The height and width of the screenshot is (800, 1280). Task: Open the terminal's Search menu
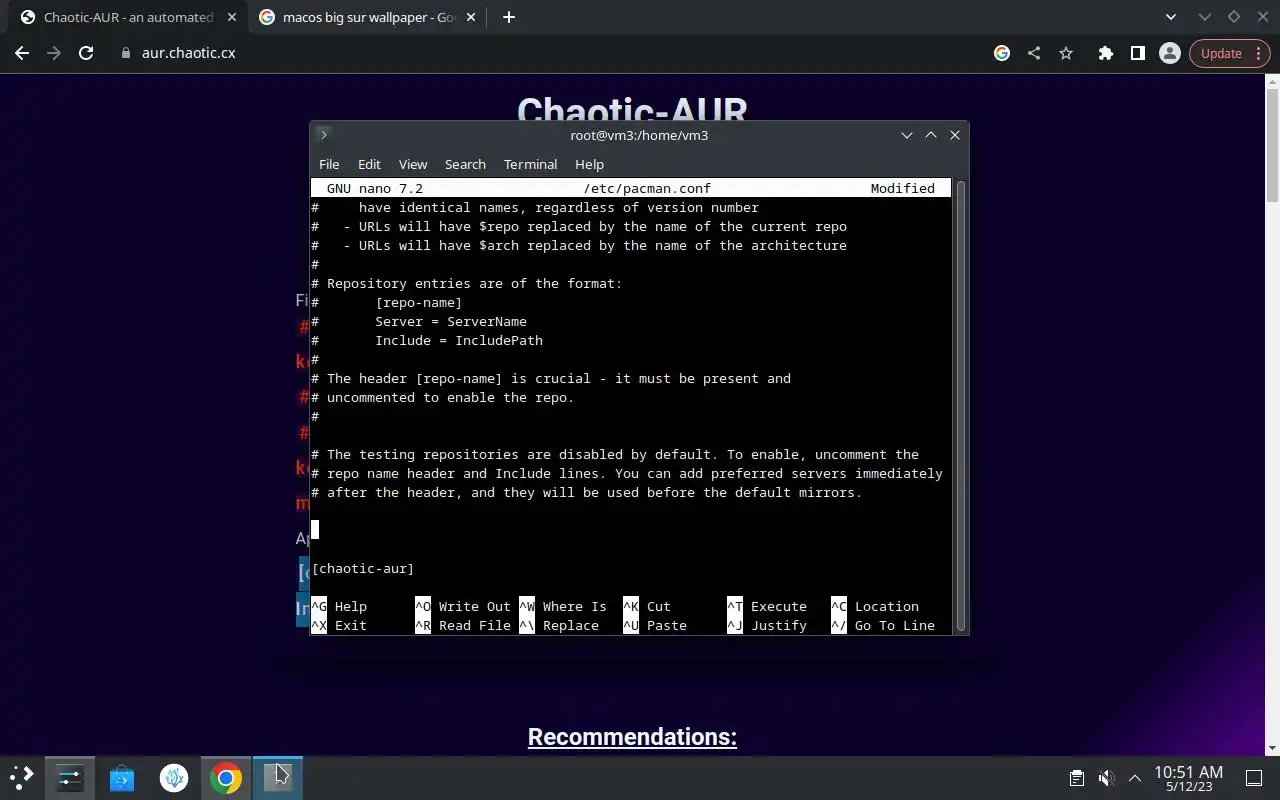(465, 164)
